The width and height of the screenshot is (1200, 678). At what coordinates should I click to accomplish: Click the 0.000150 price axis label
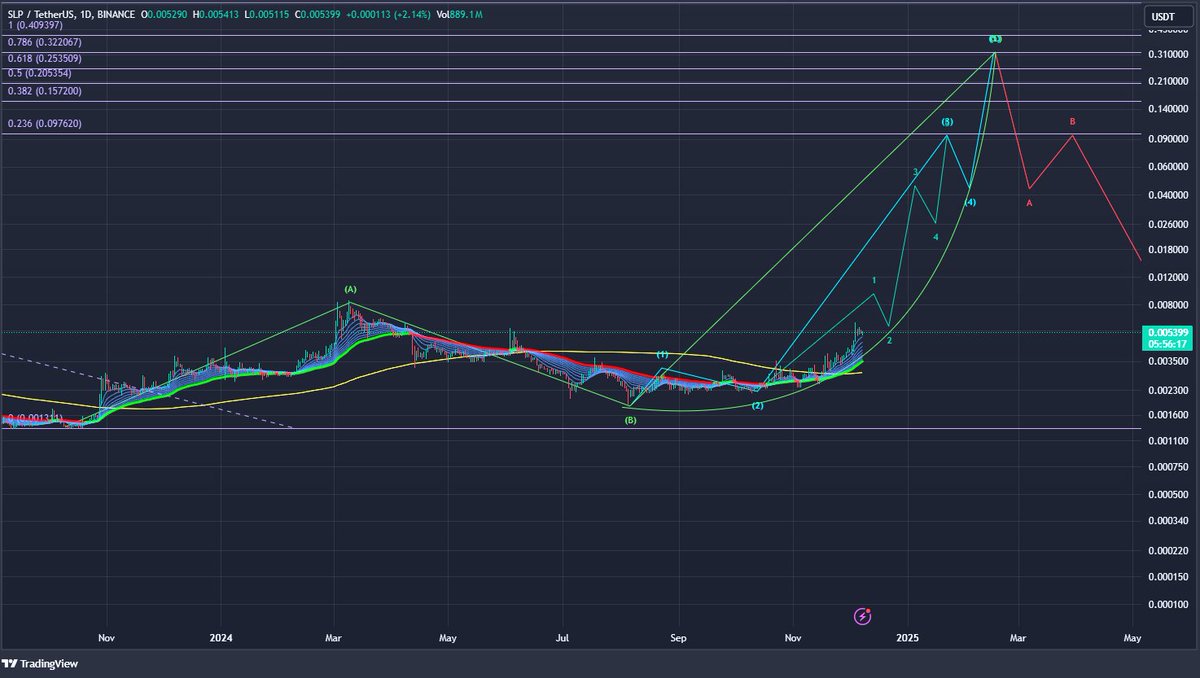coord(1167,577)
